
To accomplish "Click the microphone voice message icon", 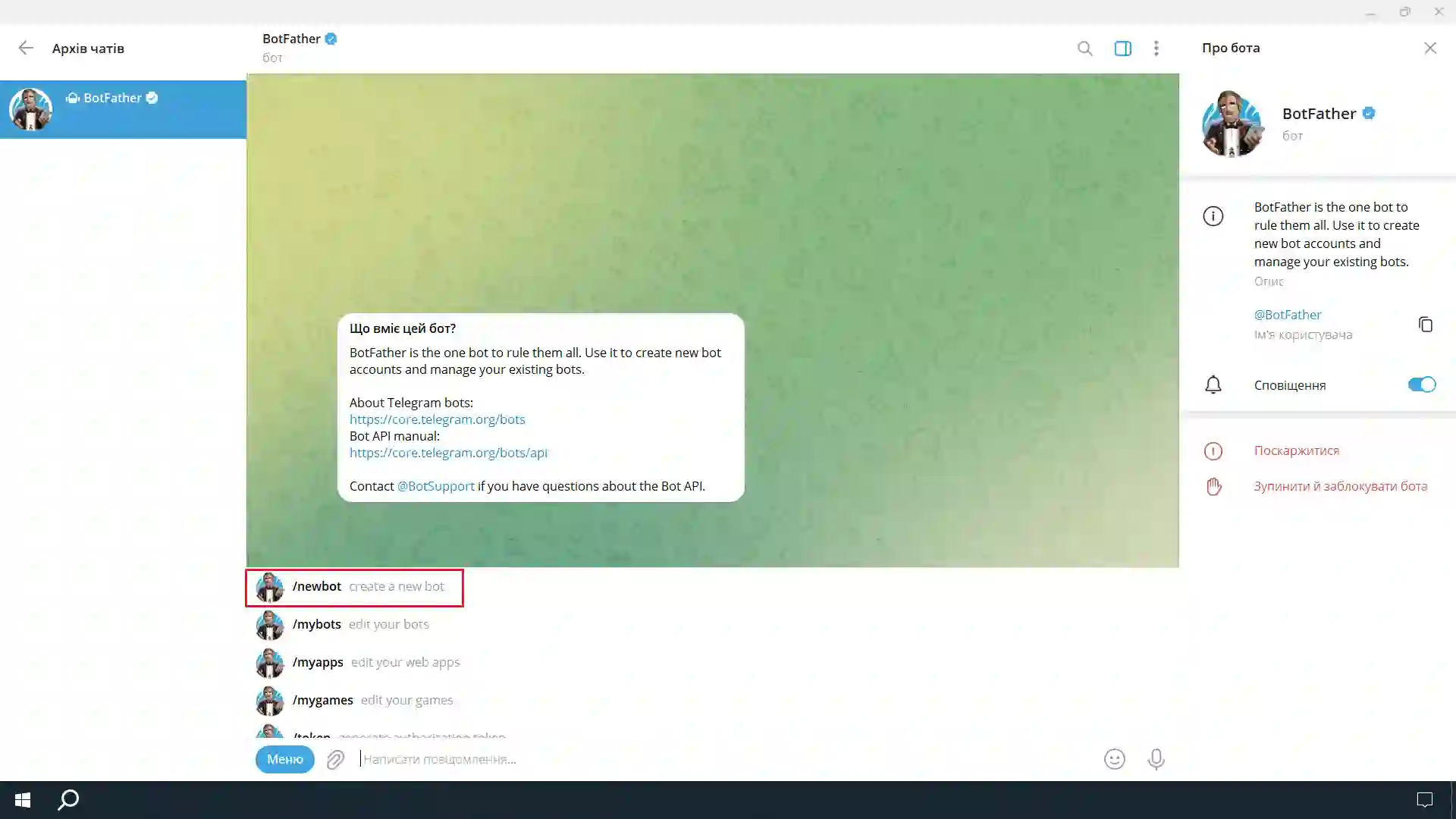I will (x=1156, y=759).
